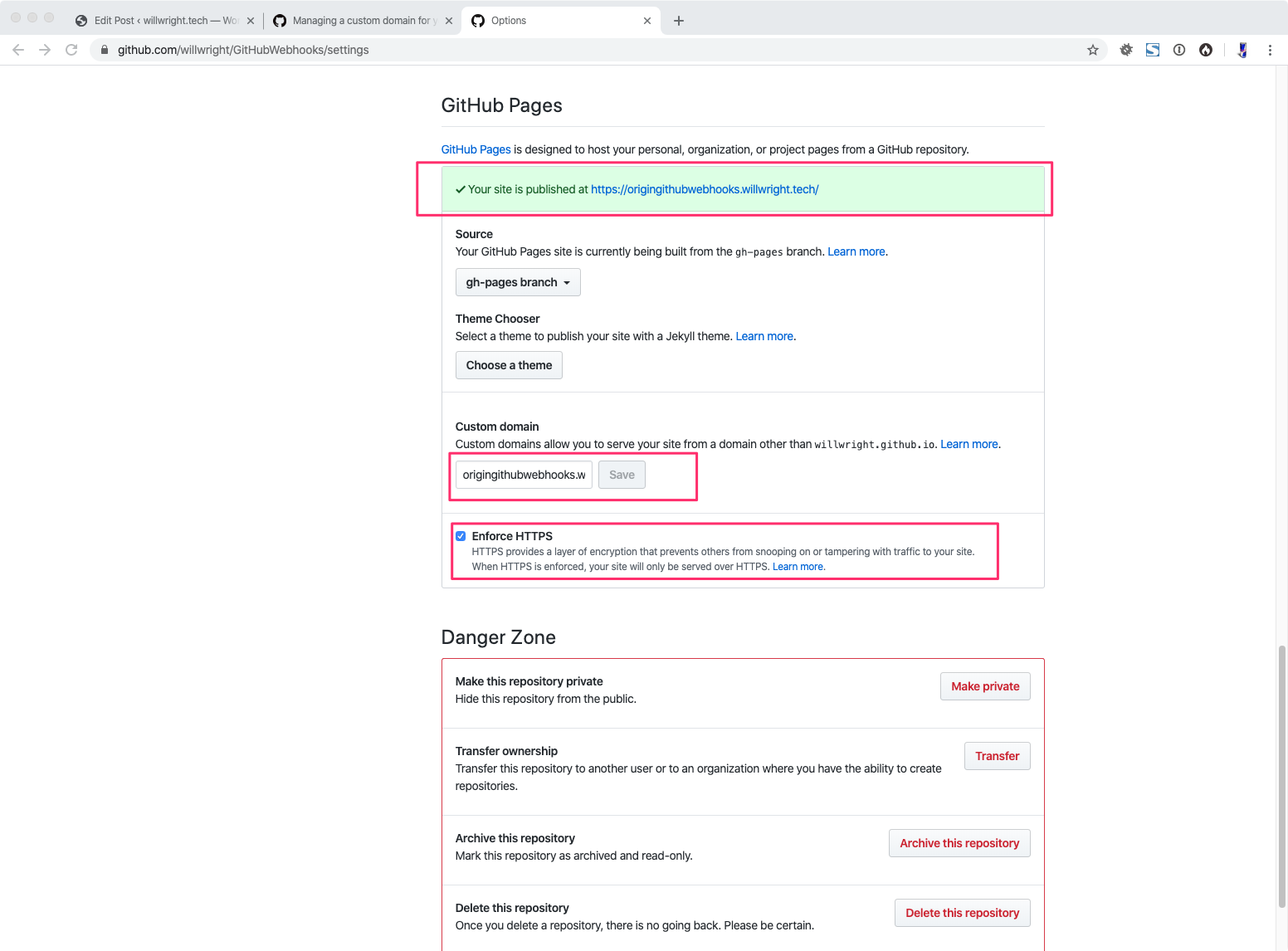The height and width of the screenshot is (951, 1288).
Task: Open the profile avatar in the toolbar
Action: 1242,50
